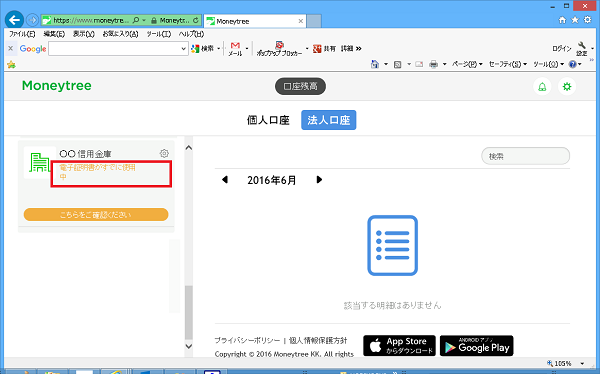The height and width of the screenshot is (374, 600).
Task: Click the Moneytree 検索 search field
Action: (x=525, y=156)
